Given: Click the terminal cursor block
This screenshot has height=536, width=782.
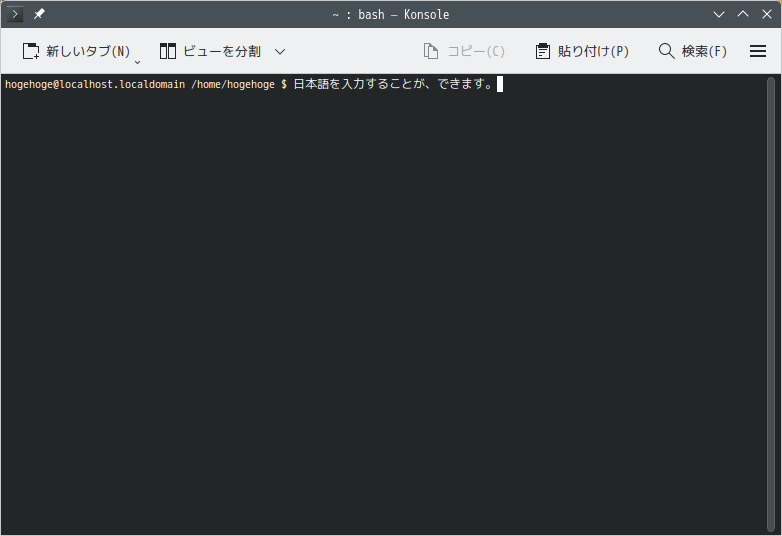Looking at the screenshot, I should [500, 84].
